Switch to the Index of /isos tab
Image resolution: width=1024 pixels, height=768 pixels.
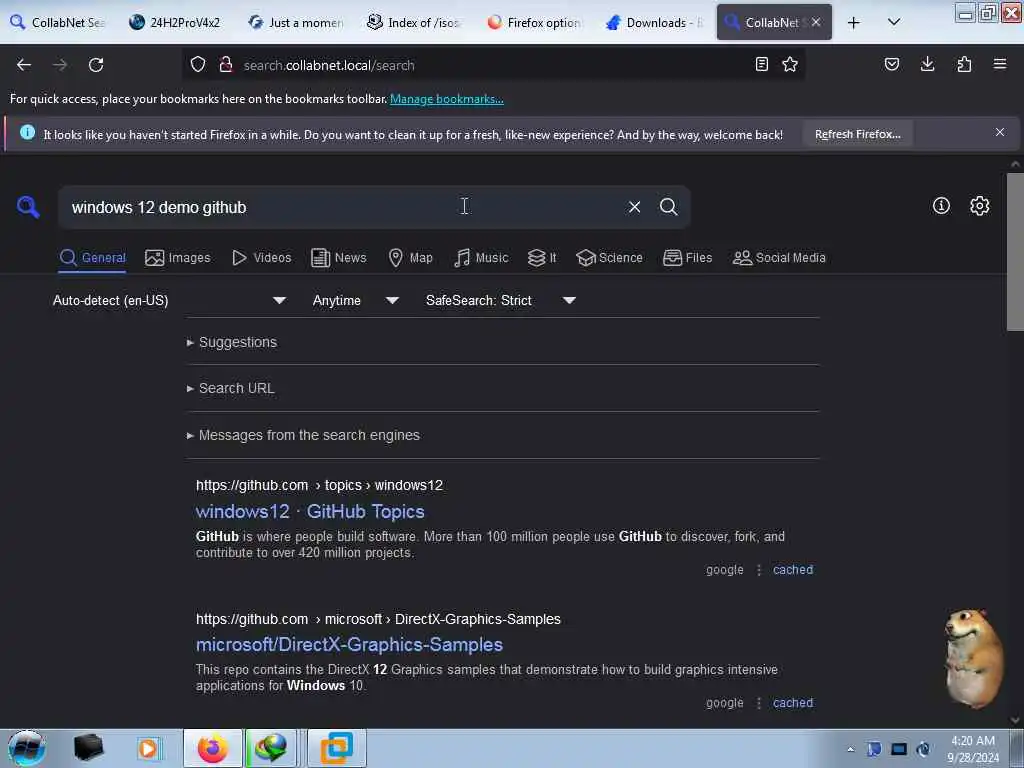click(x=414, y=22)
